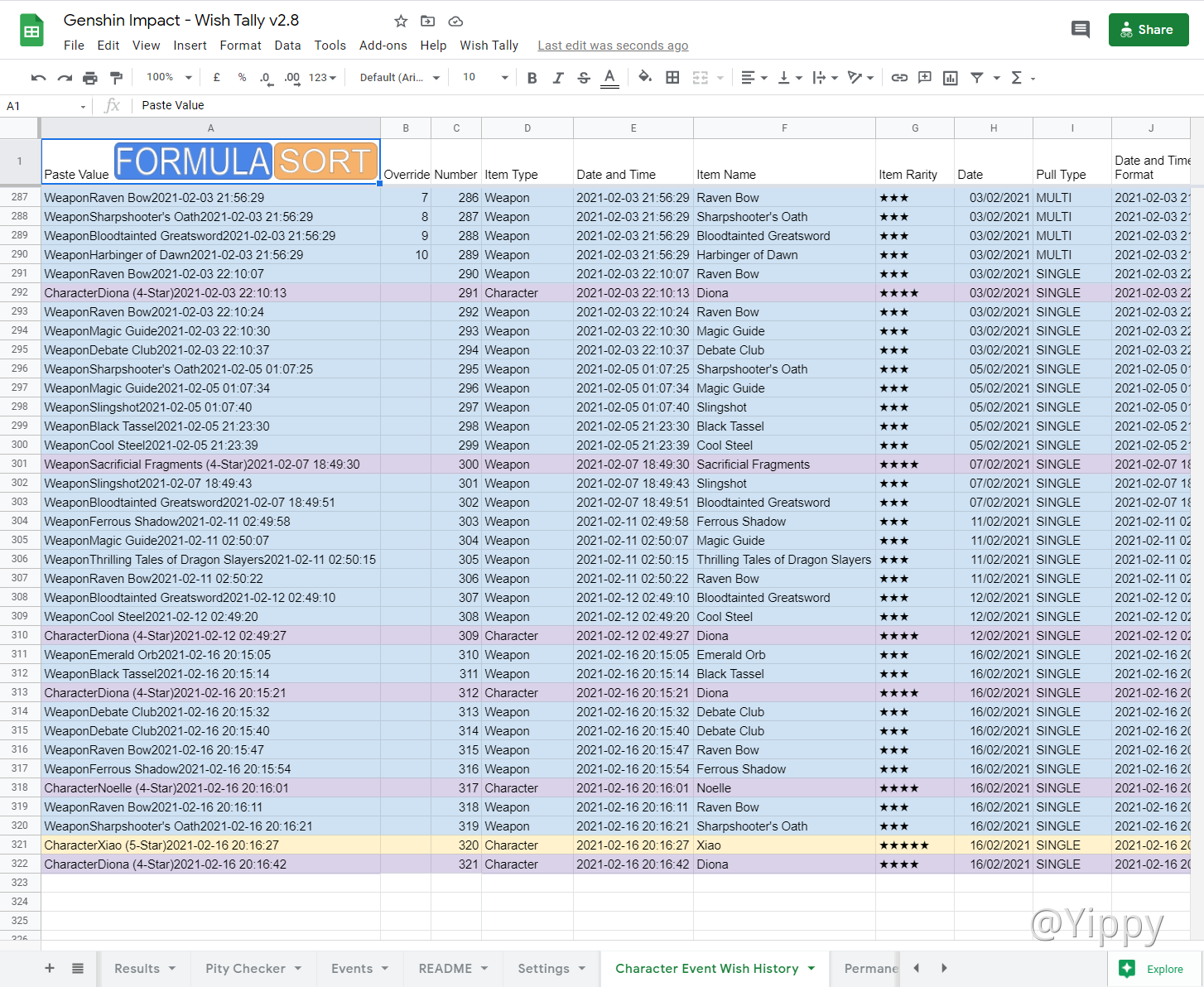Viewport: 1204px width, 987px height.
Task: Click the Undo arrow icon
Action: pyautogui.click(x=38, y=78)
